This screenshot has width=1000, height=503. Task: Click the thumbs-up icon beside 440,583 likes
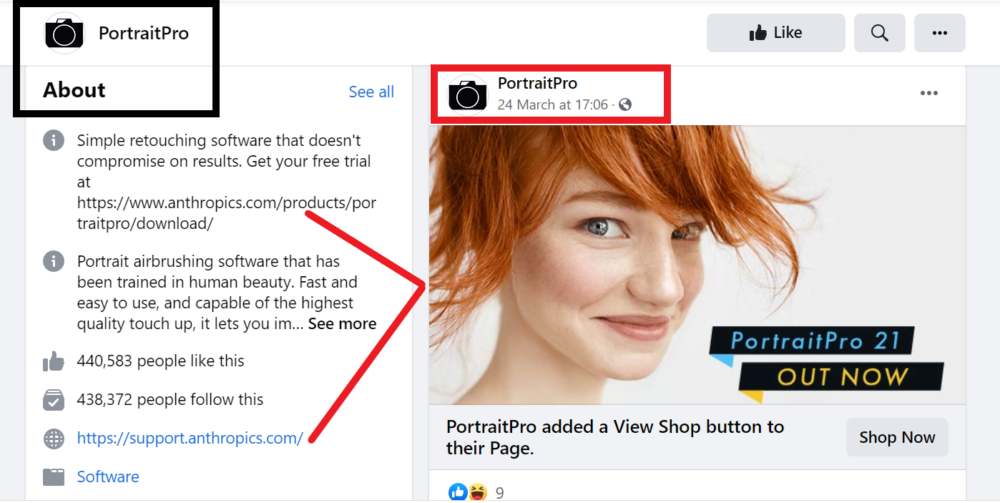(54, 361)
